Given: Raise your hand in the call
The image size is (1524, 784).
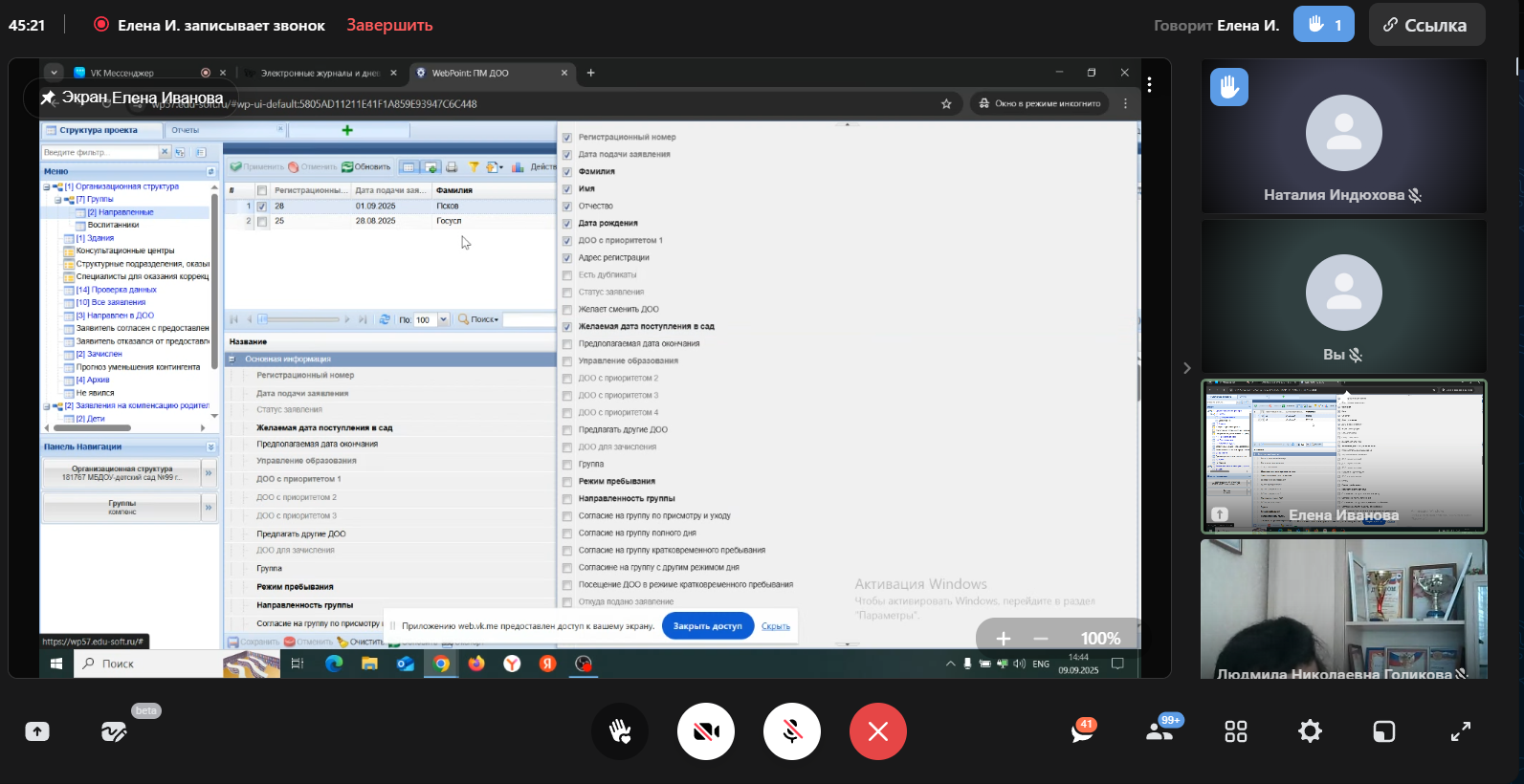Looking at the screenshot, I should pyautogui.click(x=620, y=731).
